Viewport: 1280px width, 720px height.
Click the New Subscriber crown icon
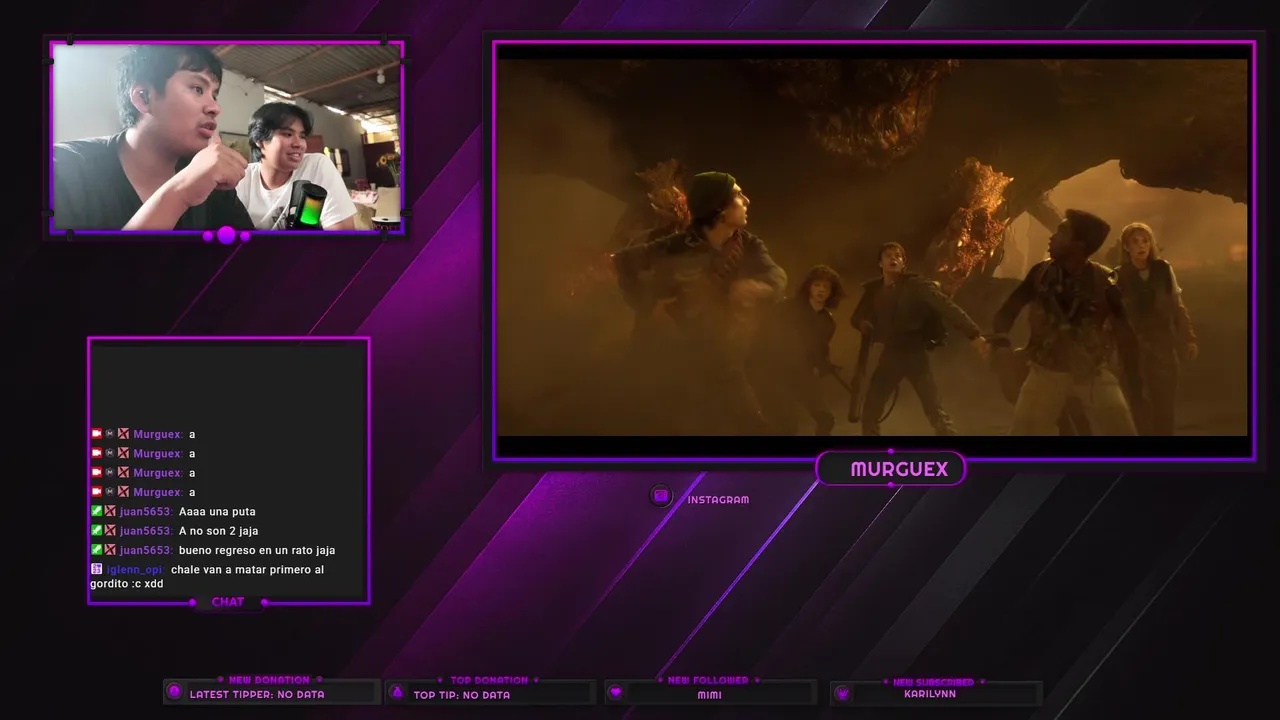pyautogui.click(x=842, y=693)
